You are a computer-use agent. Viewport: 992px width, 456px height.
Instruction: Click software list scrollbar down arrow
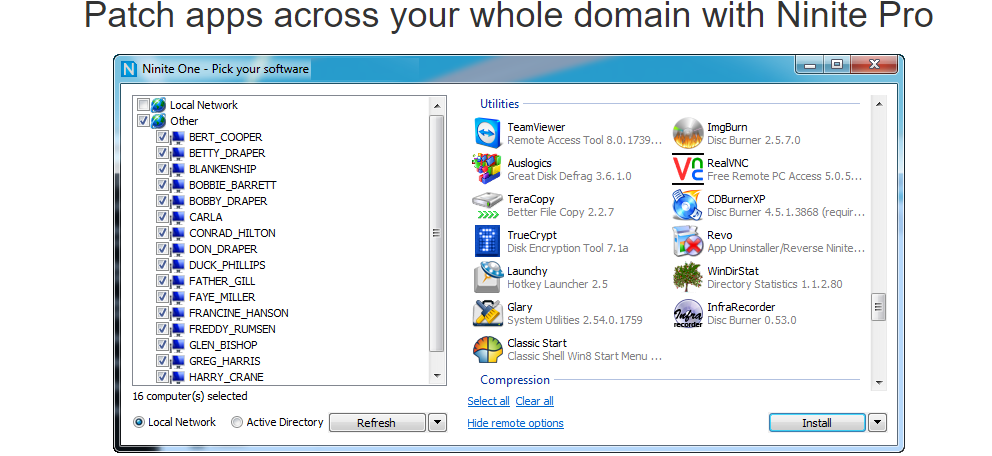coord(879,383)
